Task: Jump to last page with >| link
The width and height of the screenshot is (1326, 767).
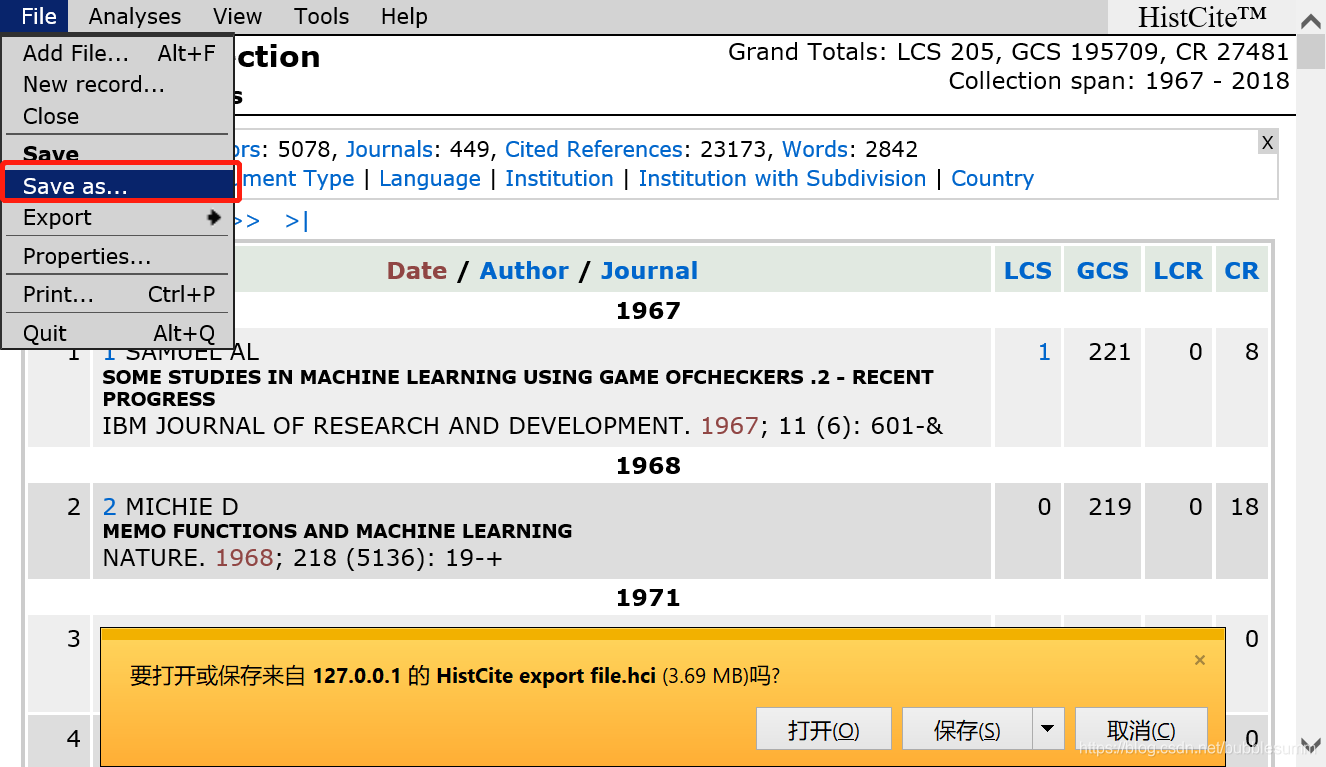Action: pyautogui.click(x=297, y=221)
